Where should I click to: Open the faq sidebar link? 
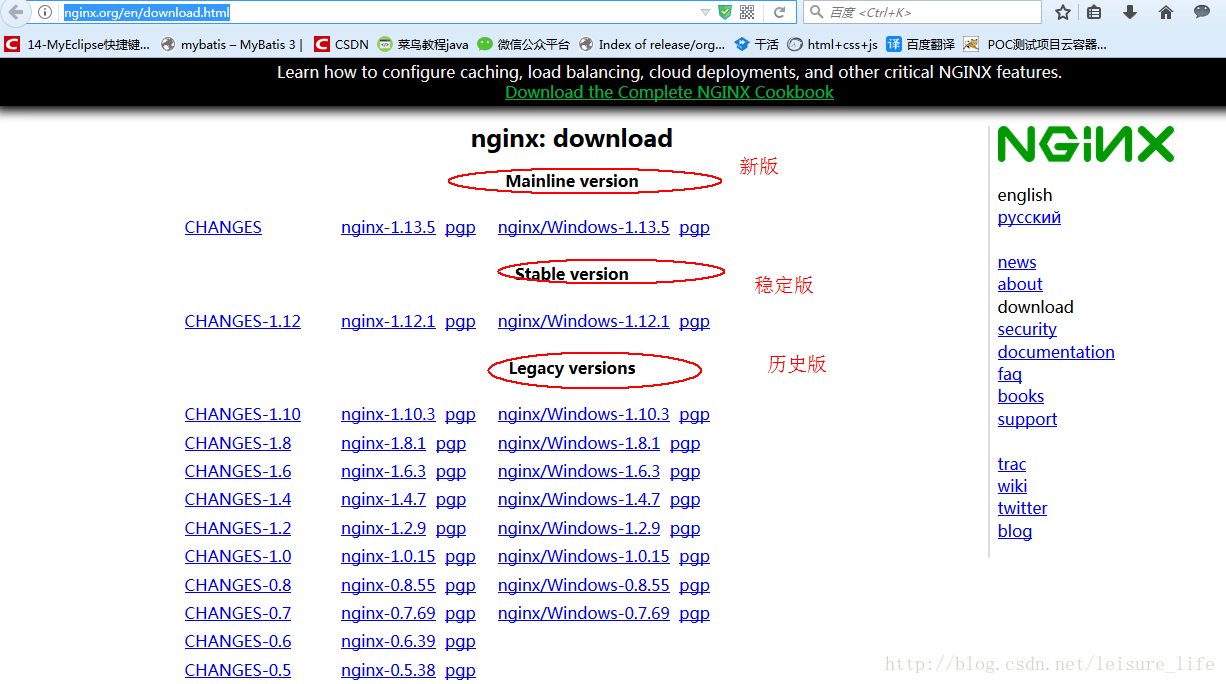point(1010,374)
